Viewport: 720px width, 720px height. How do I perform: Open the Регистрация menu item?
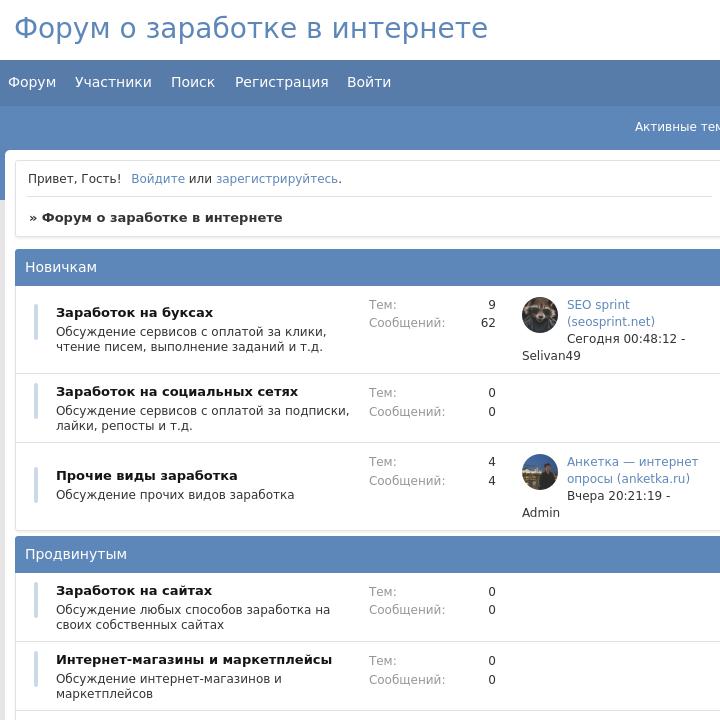[x=281, y=82]
